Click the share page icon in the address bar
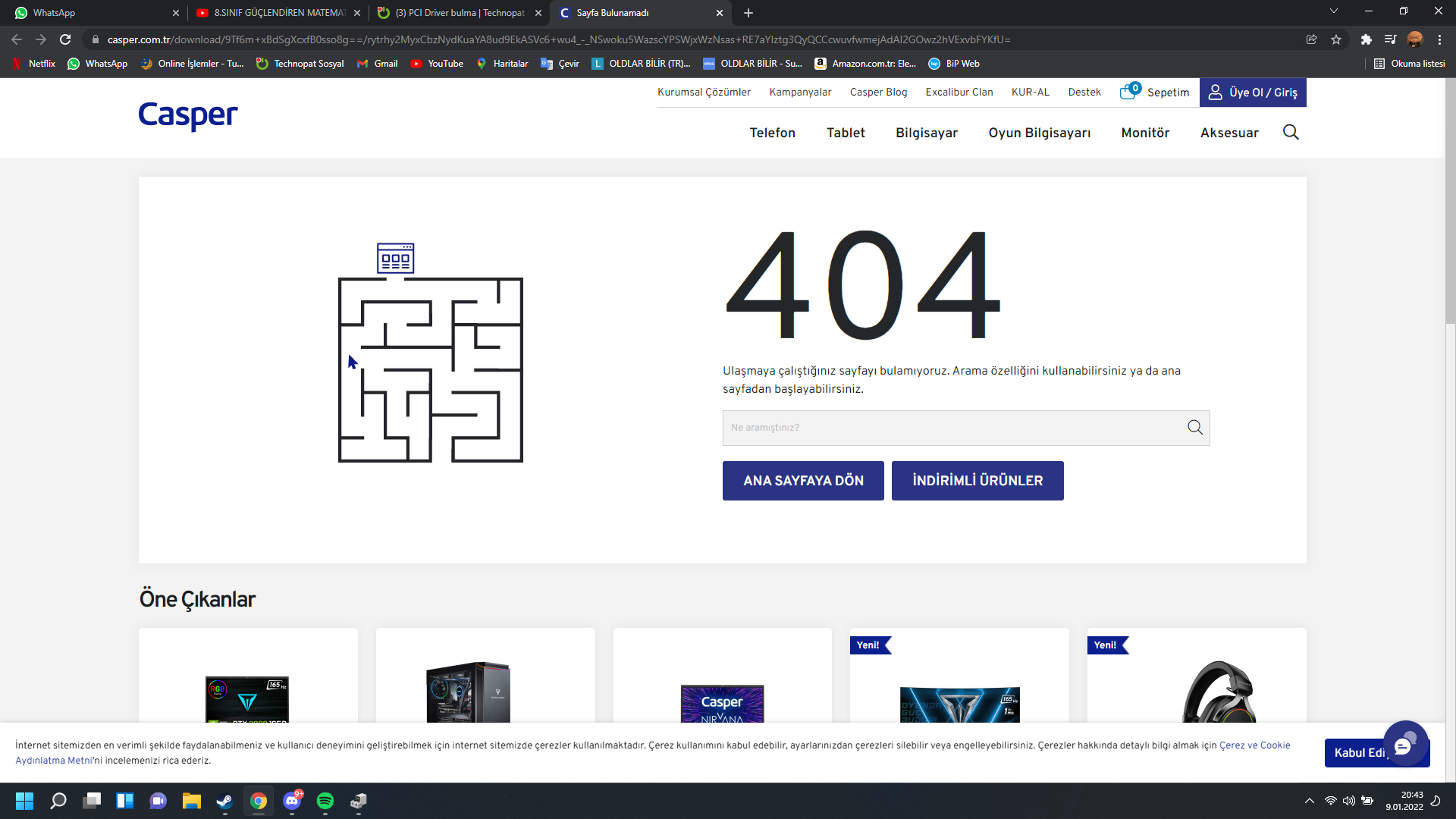This screenshot has height=819, width=1456. click(x=1311, y=39)
